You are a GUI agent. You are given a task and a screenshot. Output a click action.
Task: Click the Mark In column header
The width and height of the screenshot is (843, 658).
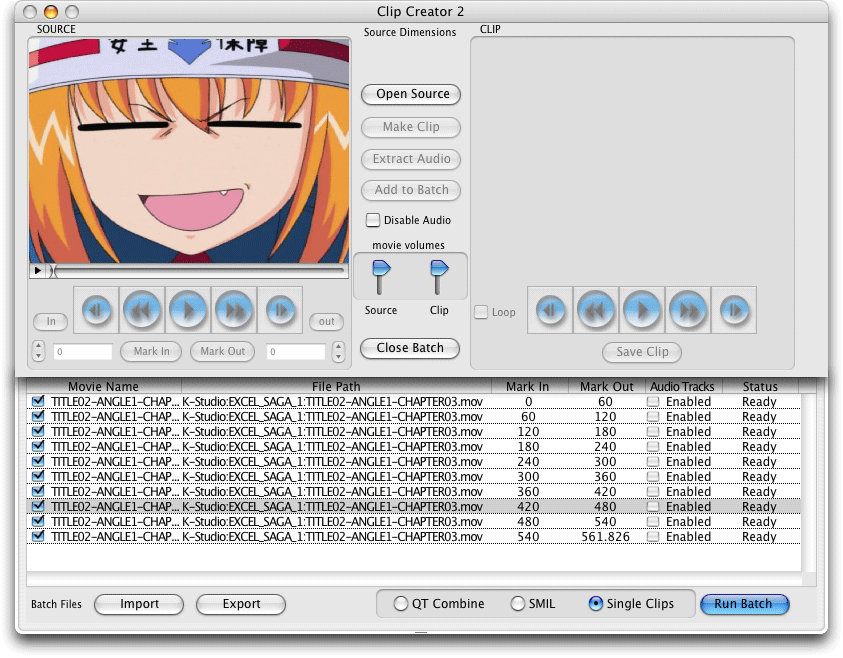click(x=530, y=386)
